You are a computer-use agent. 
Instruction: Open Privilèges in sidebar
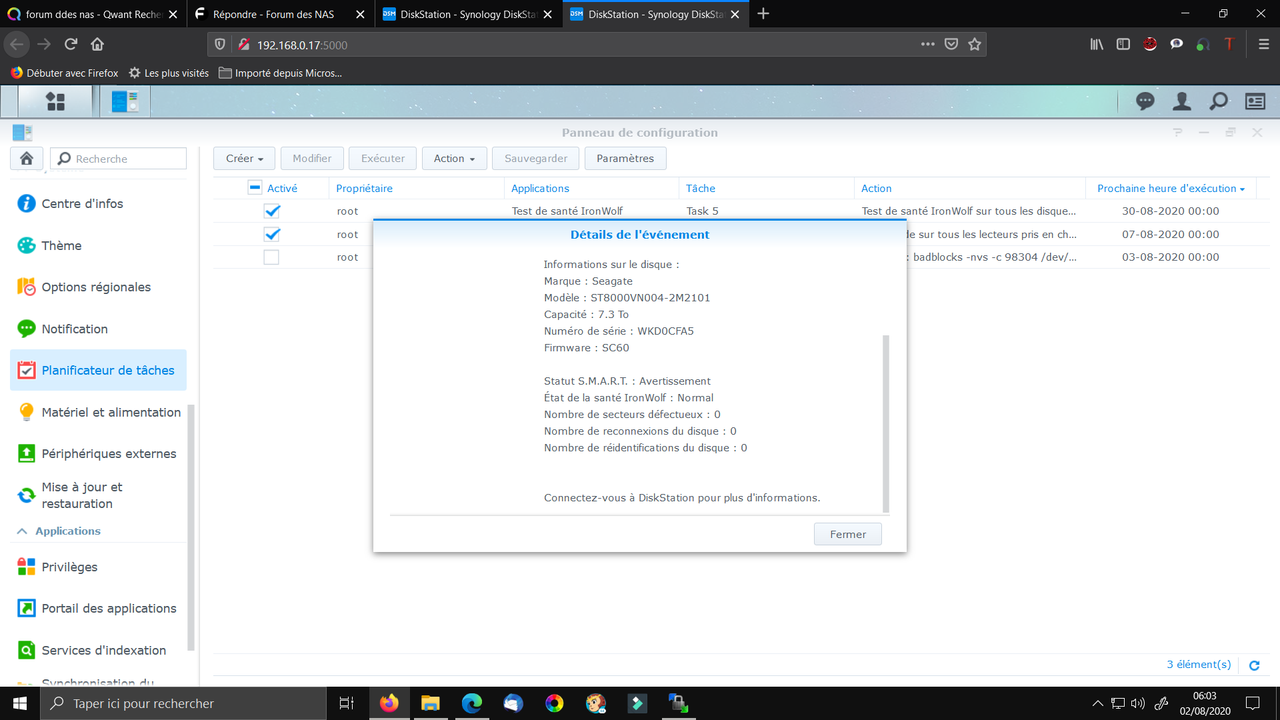tap(98, 567)
